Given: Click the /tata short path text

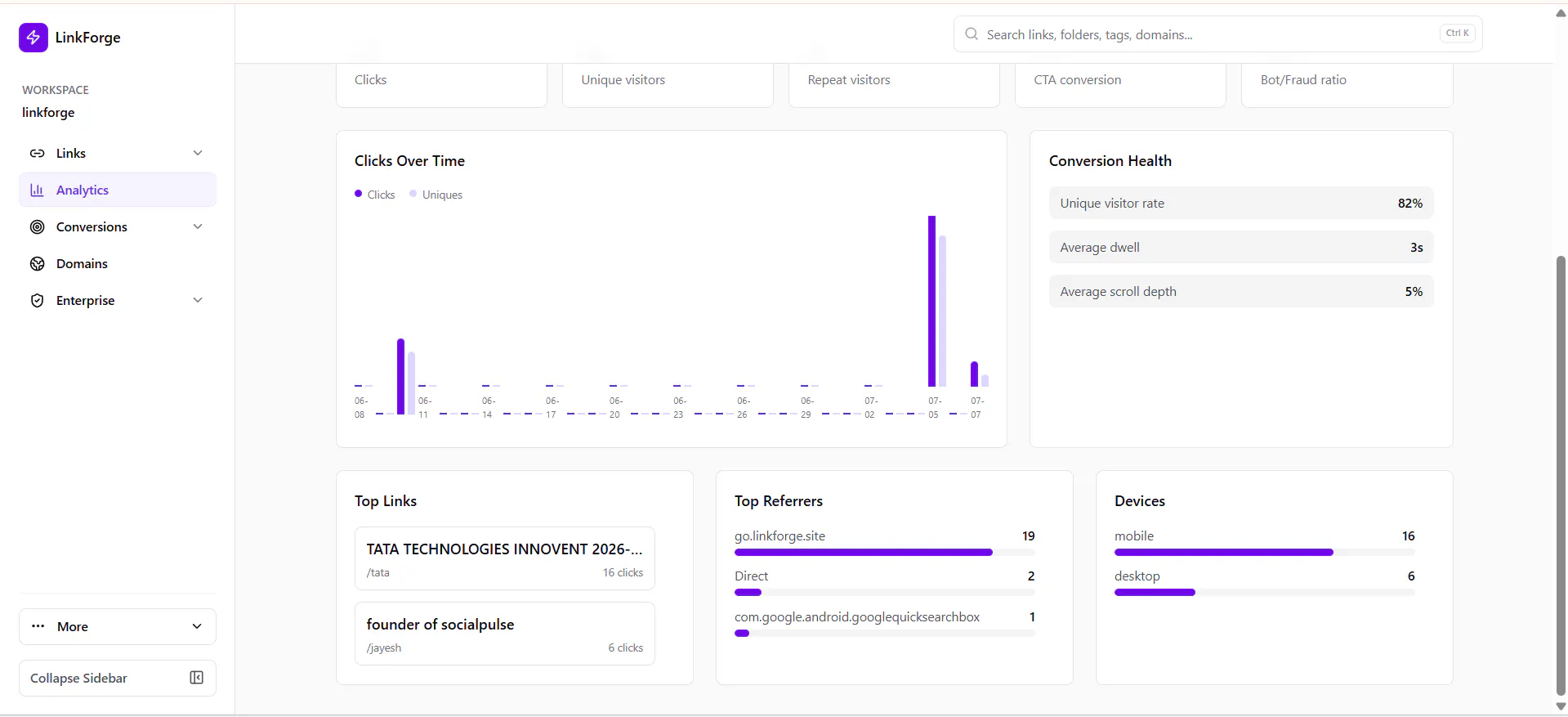Looking at the screenshot, I should 378,573.
